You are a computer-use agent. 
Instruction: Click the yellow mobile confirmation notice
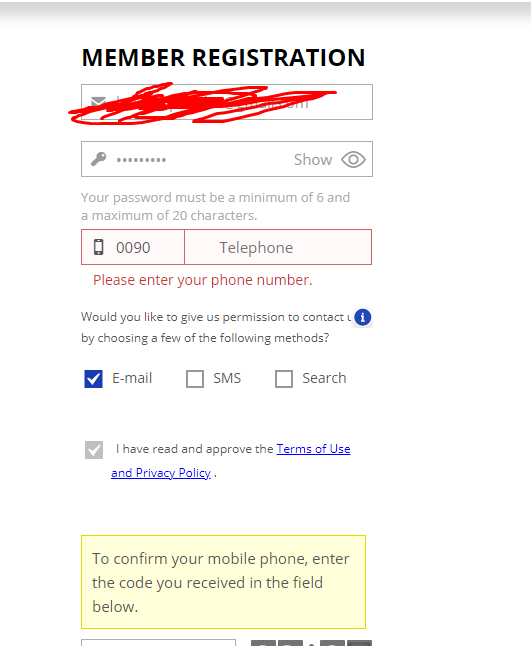pos(223,582)
